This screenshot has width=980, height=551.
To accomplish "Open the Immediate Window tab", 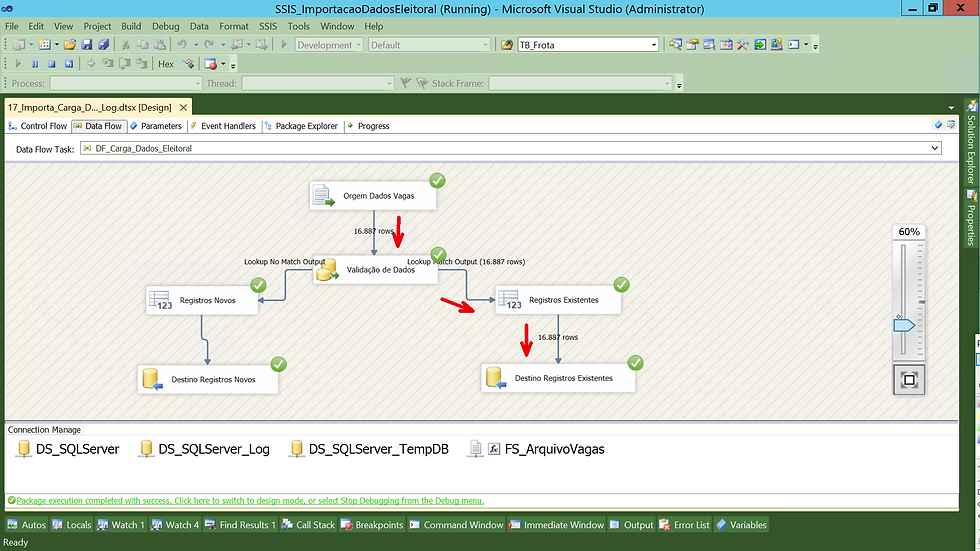I will tap(557, 525).
